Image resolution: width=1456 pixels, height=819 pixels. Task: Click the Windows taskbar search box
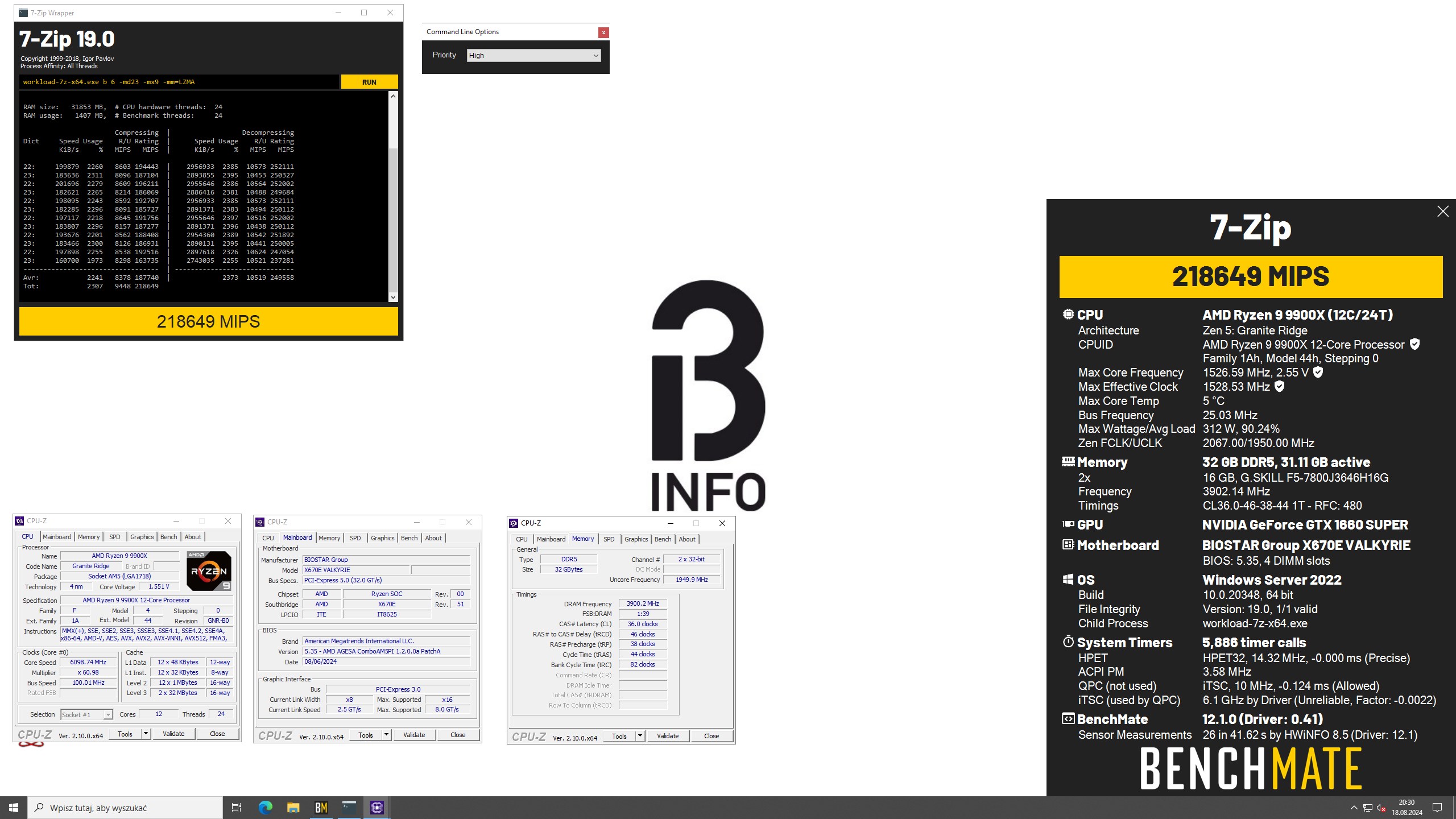pos(125,808)
